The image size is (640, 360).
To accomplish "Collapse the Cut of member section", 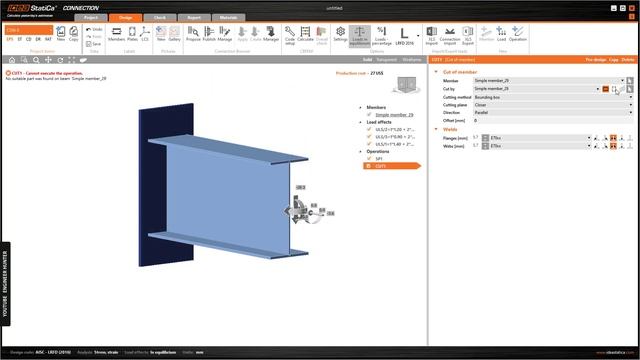I will [436, 72].
